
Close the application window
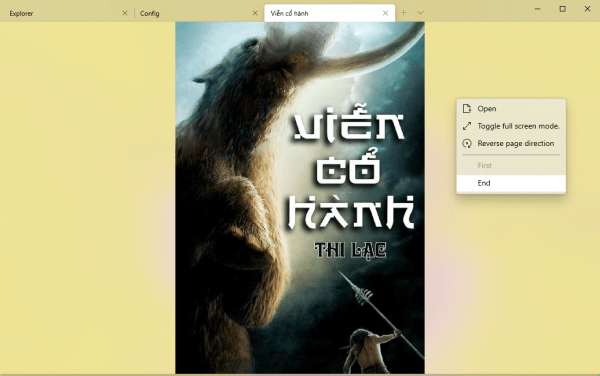(587, 9)
